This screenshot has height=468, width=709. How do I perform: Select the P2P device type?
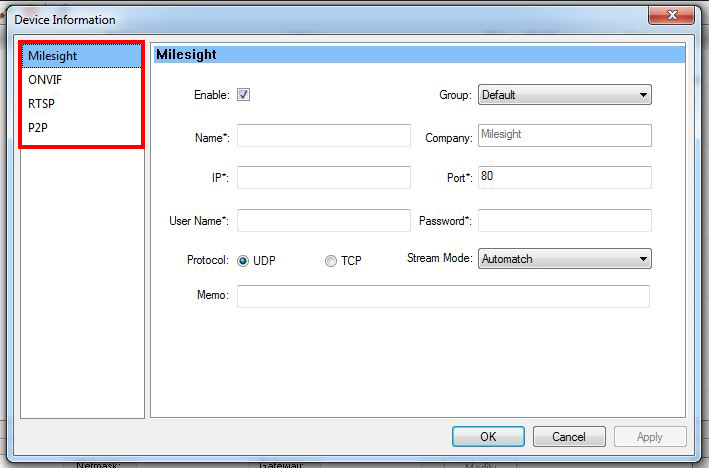click(81, 128)
